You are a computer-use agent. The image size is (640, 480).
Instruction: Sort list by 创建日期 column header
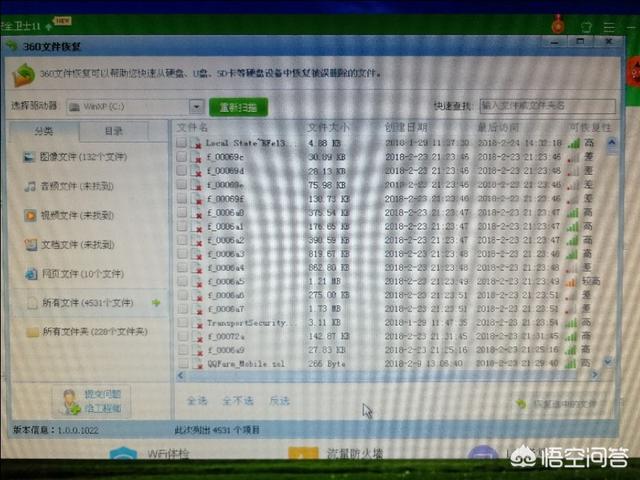405,128
